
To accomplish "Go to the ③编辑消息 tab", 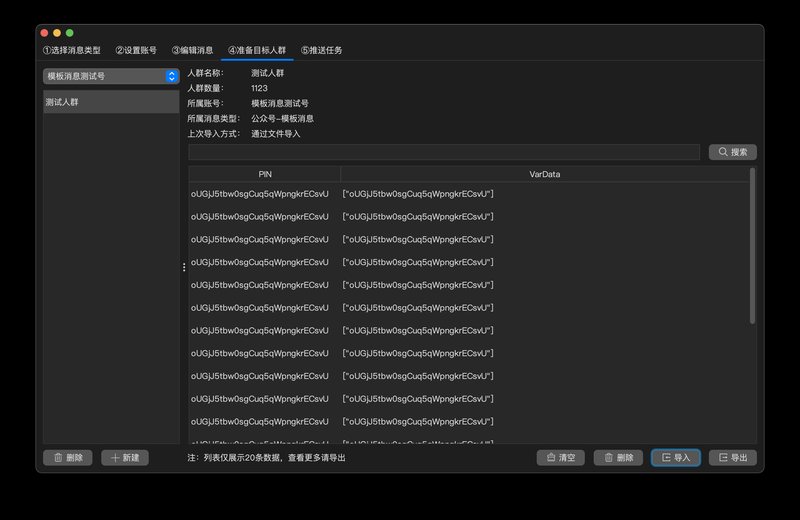I will click(x=192, y=50).
